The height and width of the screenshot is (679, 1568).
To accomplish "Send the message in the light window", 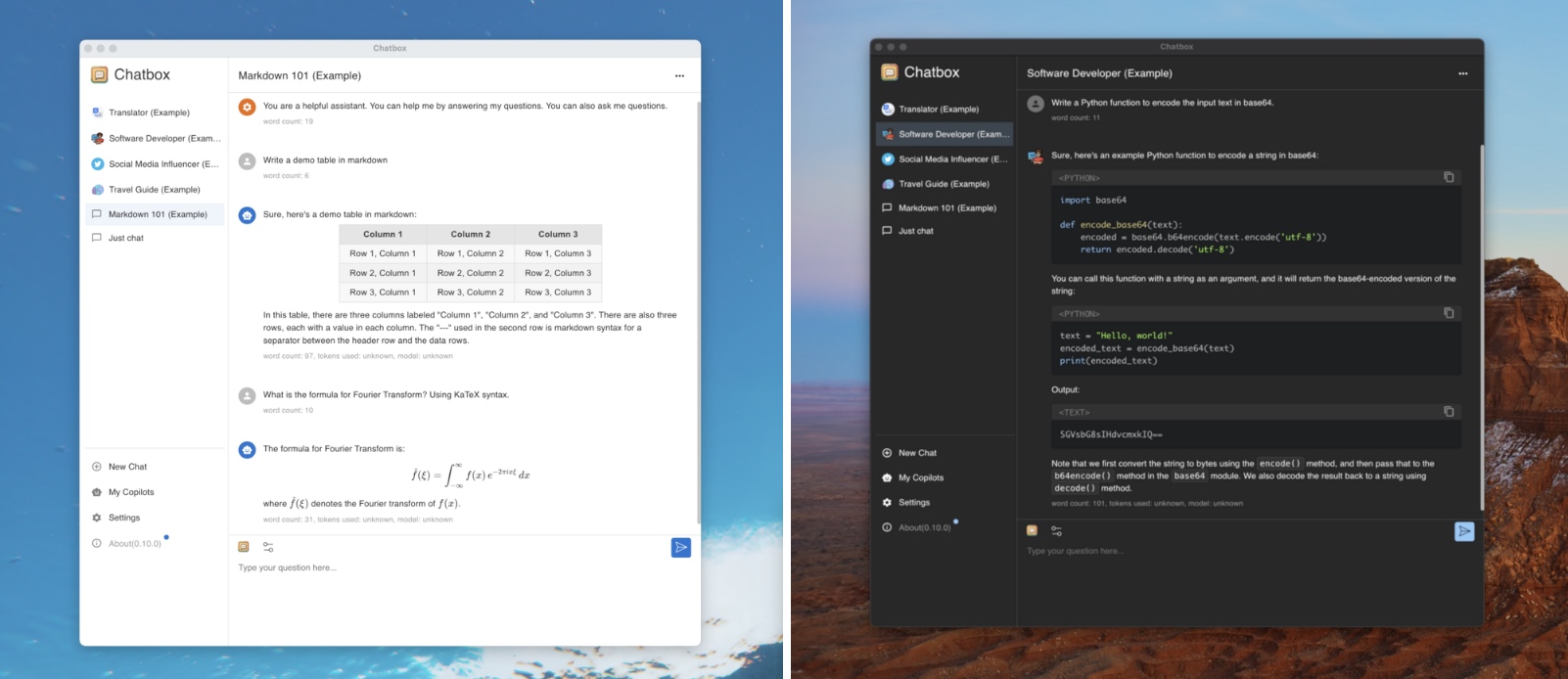I will (681, 548).
